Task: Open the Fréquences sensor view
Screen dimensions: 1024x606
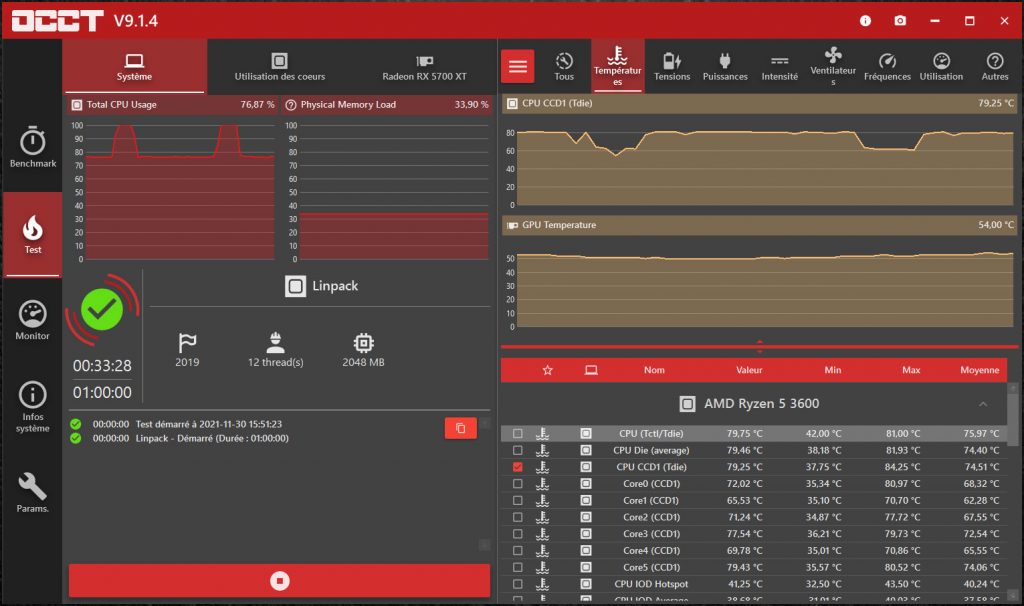Action: [x=887, y=64]
